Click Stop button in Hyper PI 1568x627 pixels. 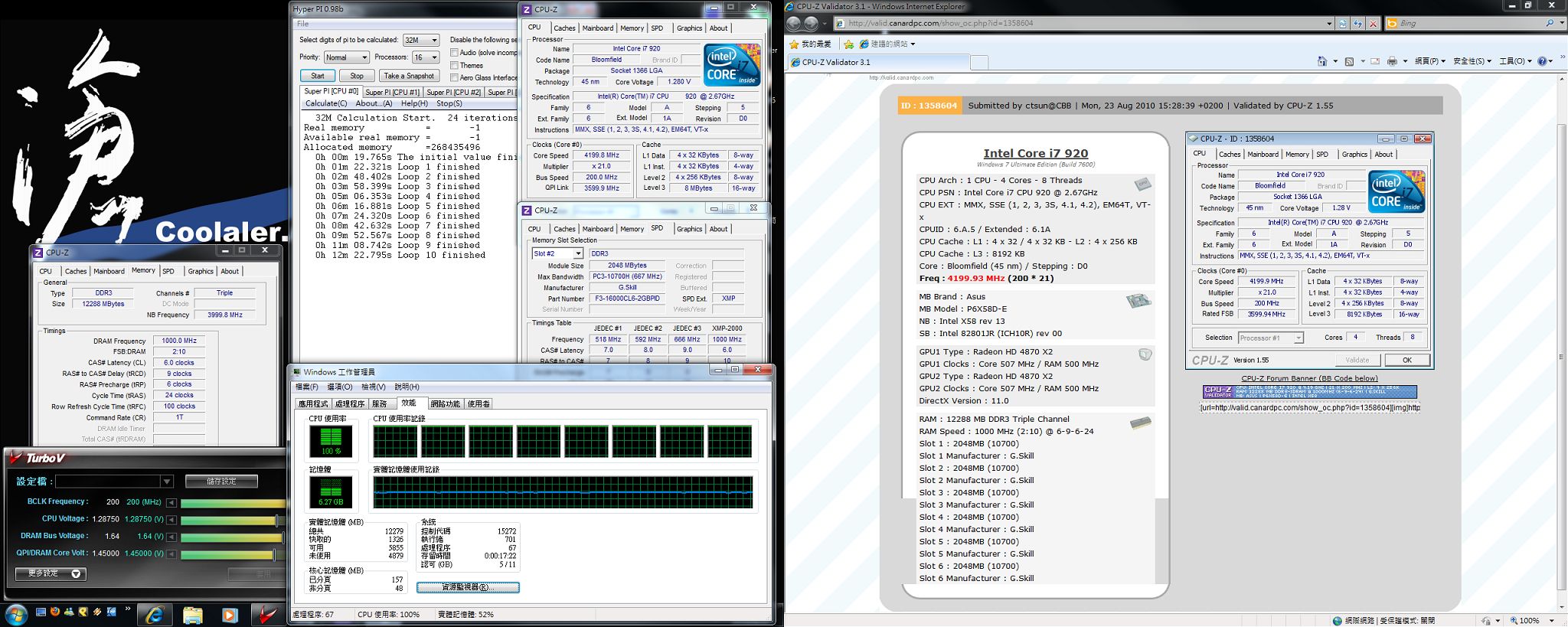(357, 76)
